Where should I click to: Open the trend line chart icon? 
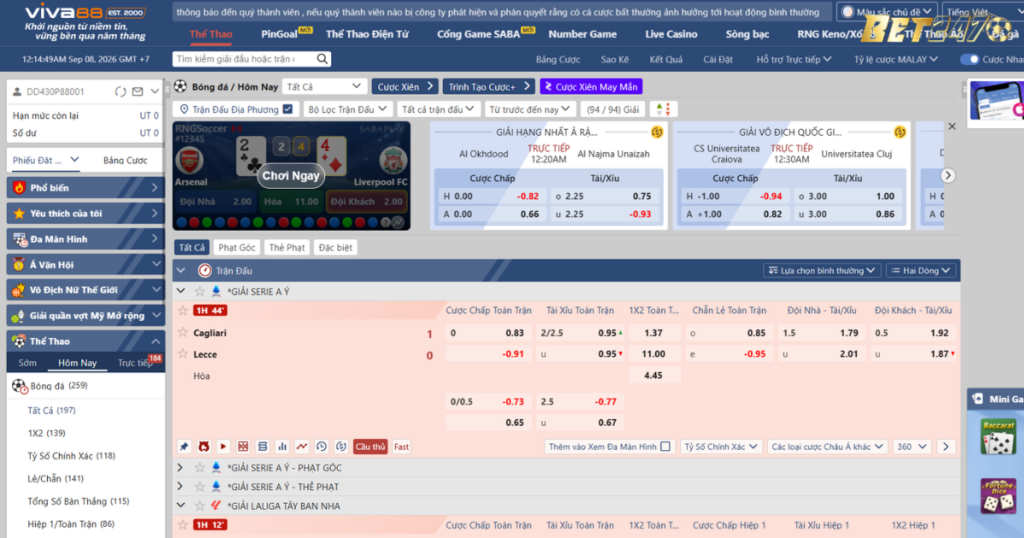click(302, 447)
